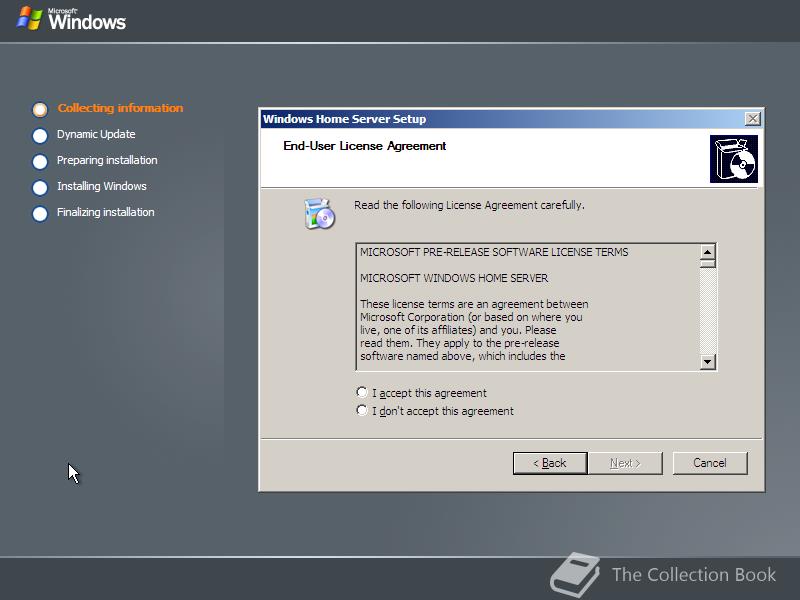Click the software box and CD icon
Image resolution: width=800 pixels, height=600 pixels.
319,213
